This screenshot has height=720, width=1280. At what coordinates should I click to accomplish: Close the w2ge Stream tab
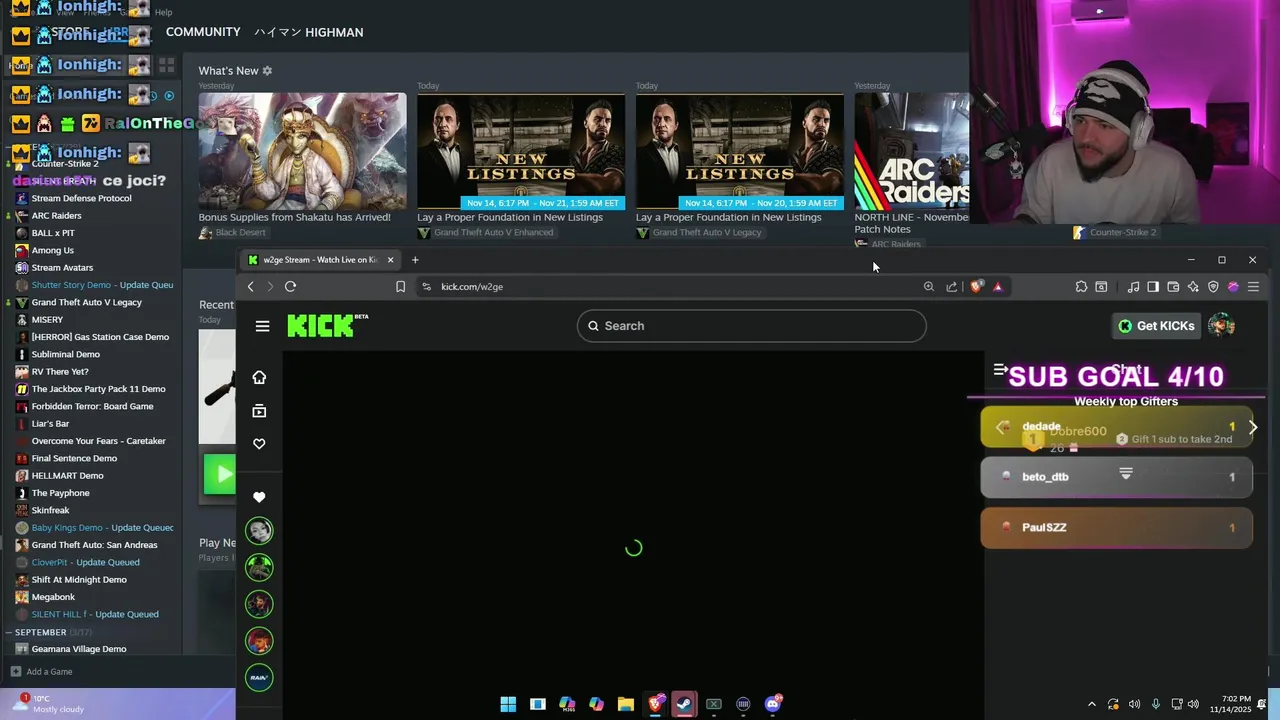click(390, 260)
